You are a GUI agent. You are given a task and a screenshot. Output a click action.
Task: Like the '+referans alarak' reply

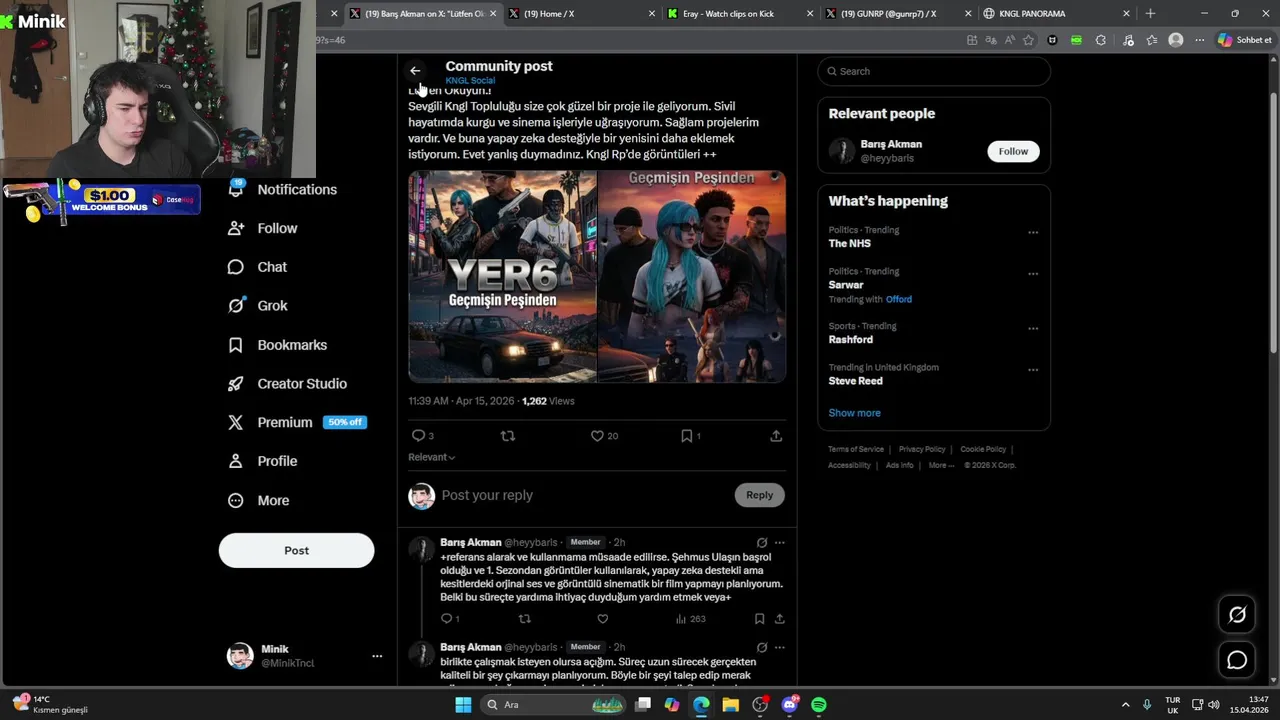click(x=602, y=619)
